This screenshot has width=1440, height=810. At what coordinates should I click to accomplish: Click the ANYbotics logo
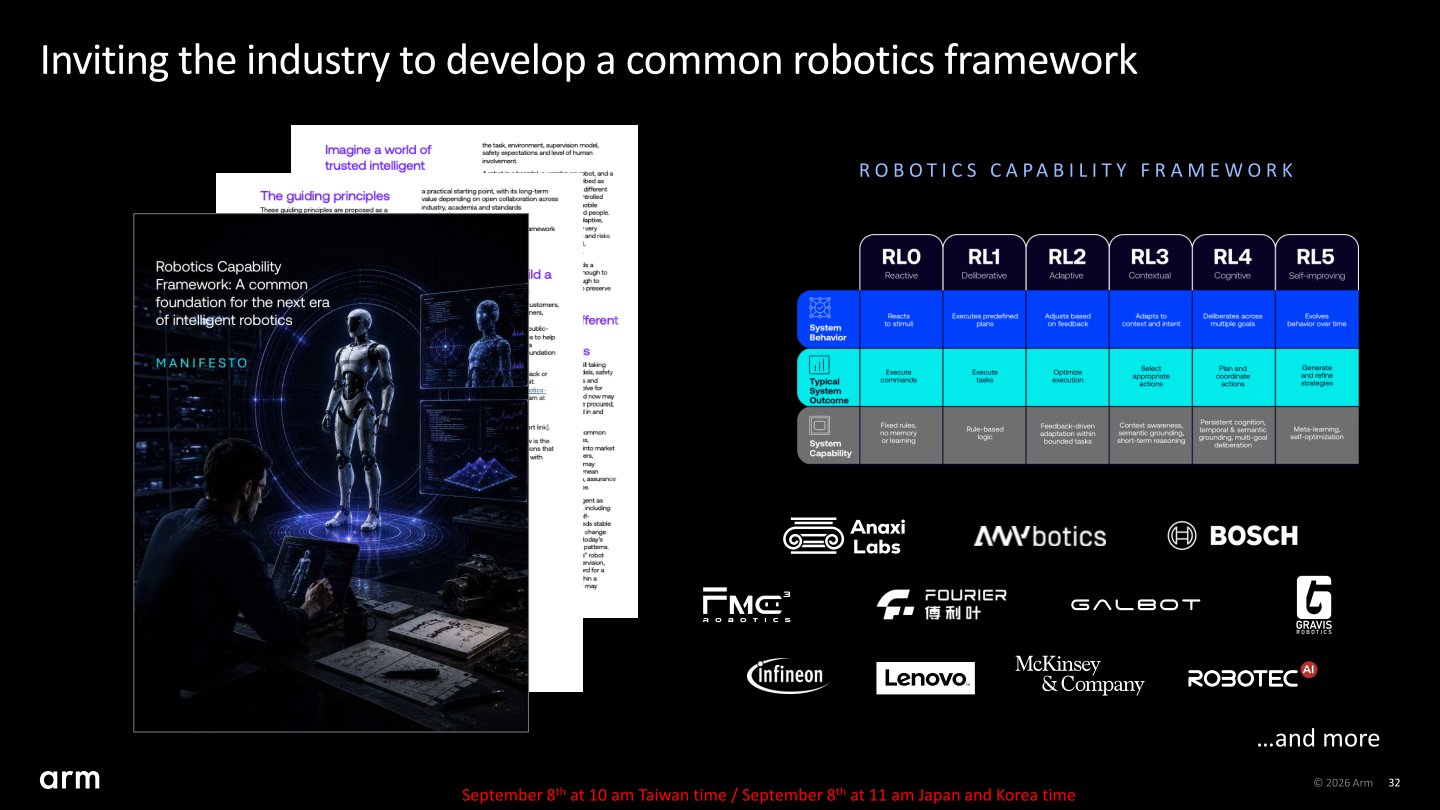1040,536
